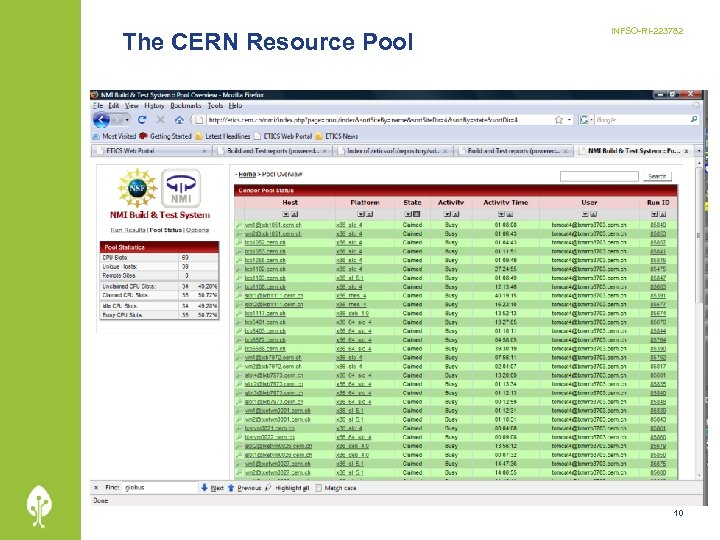Sort Platform column descending arrow

[x=360, y=214]
